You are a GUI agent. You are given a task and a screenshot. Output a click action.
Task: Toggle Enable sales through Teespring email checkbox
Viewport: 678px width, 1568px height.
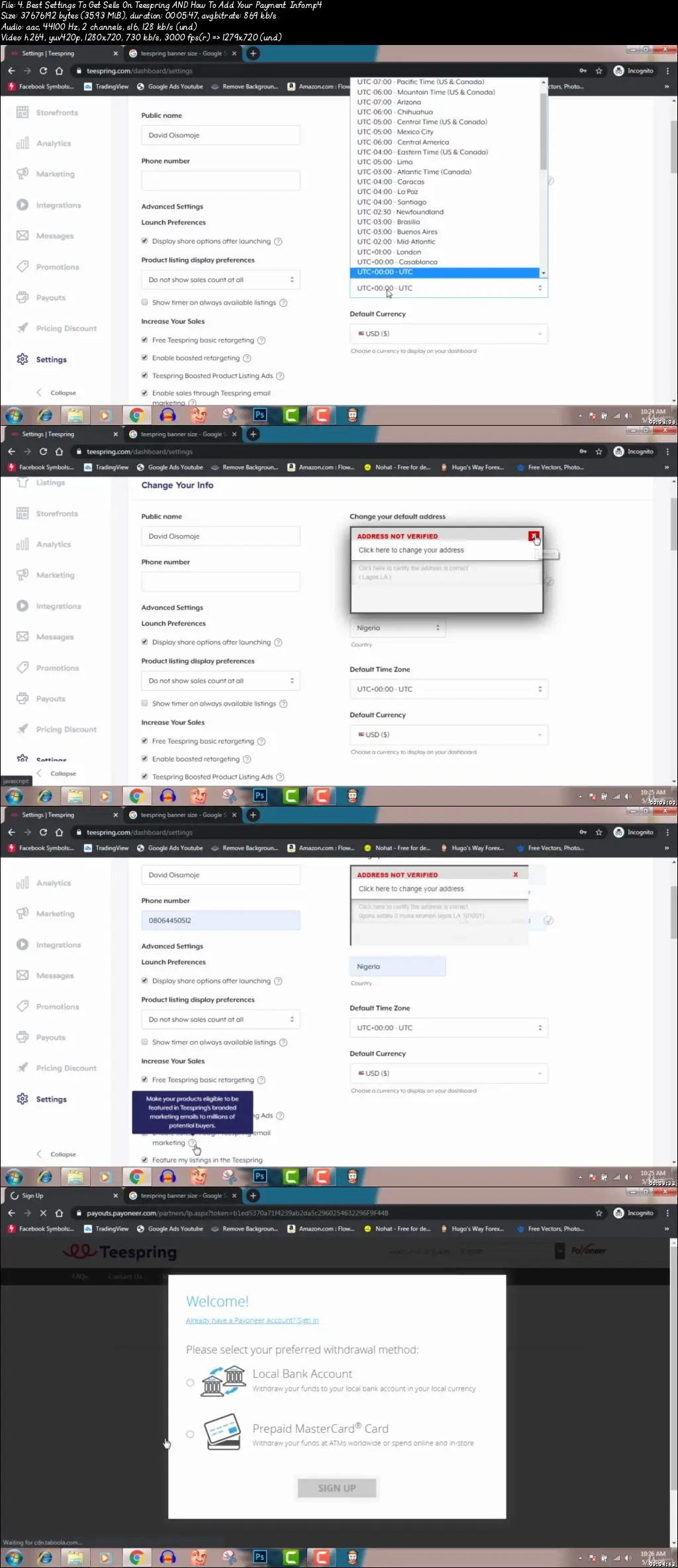[144, 393]
